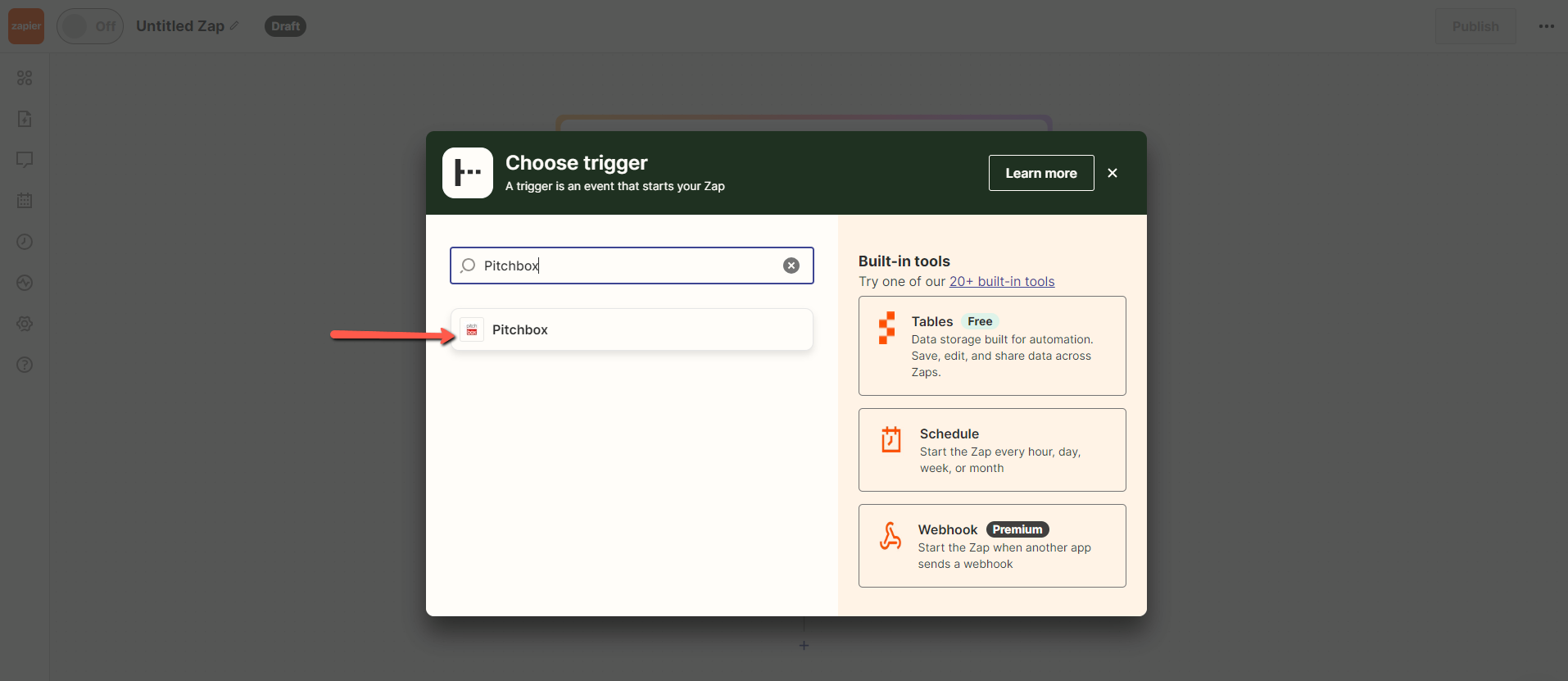Click the Premium badge on Webhook
This screenshot has height=681, width=1568.
[x=1017, y=529]
